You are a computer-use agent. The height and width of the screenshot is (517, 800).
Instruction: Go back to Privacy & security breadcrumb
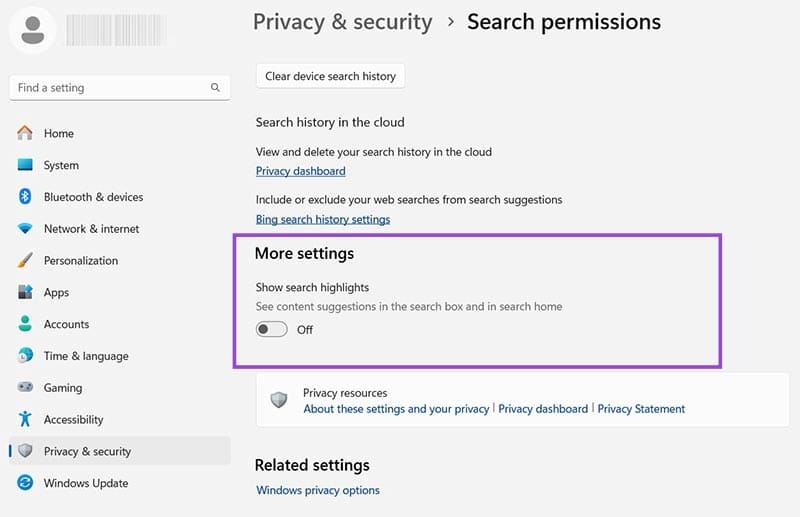pos(342,22)
